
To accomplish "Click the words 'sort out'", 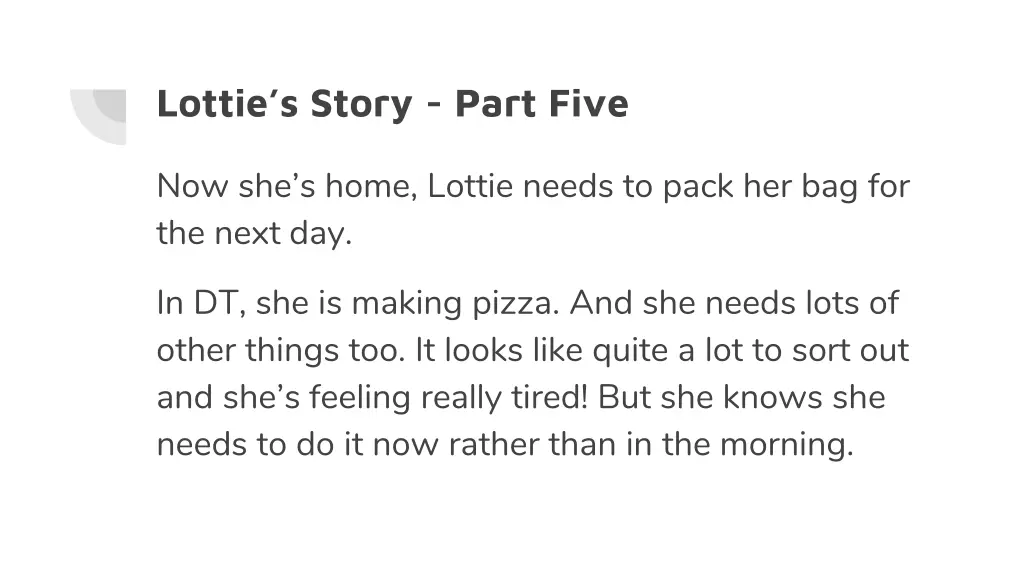I will 850,350.
